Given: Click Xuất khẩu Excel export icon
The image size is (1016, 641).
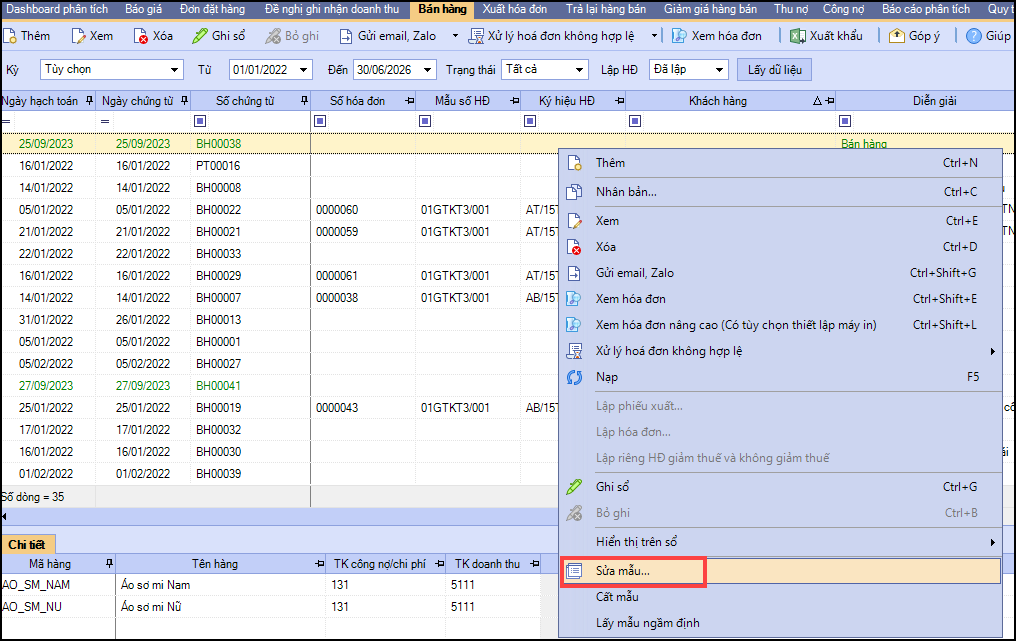Looking at the screenshot, I should pos(797,36).
